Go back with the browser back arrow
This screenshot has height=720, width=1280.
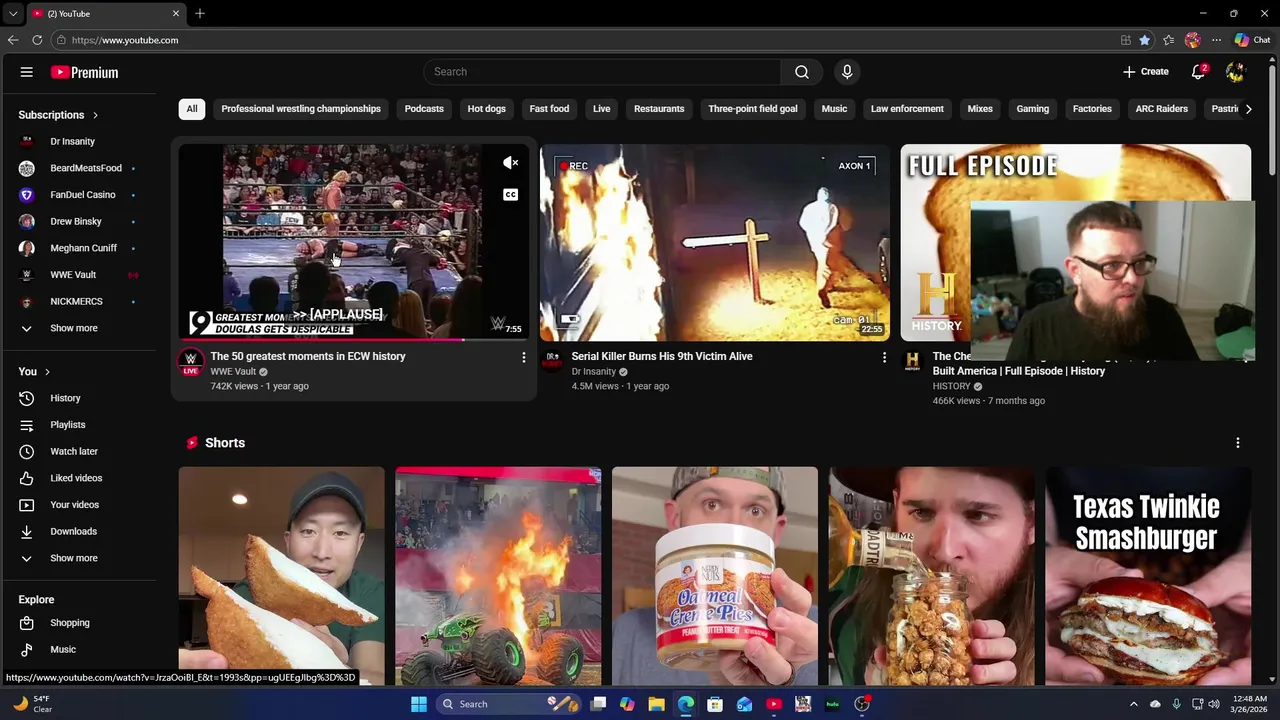coord(13,40)
